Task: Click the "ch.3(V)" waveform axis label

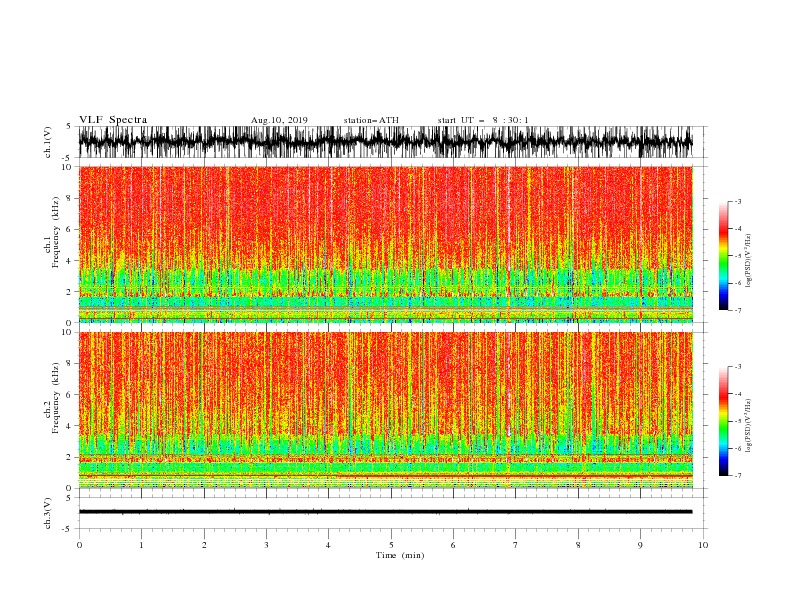Action: point(48,513)
